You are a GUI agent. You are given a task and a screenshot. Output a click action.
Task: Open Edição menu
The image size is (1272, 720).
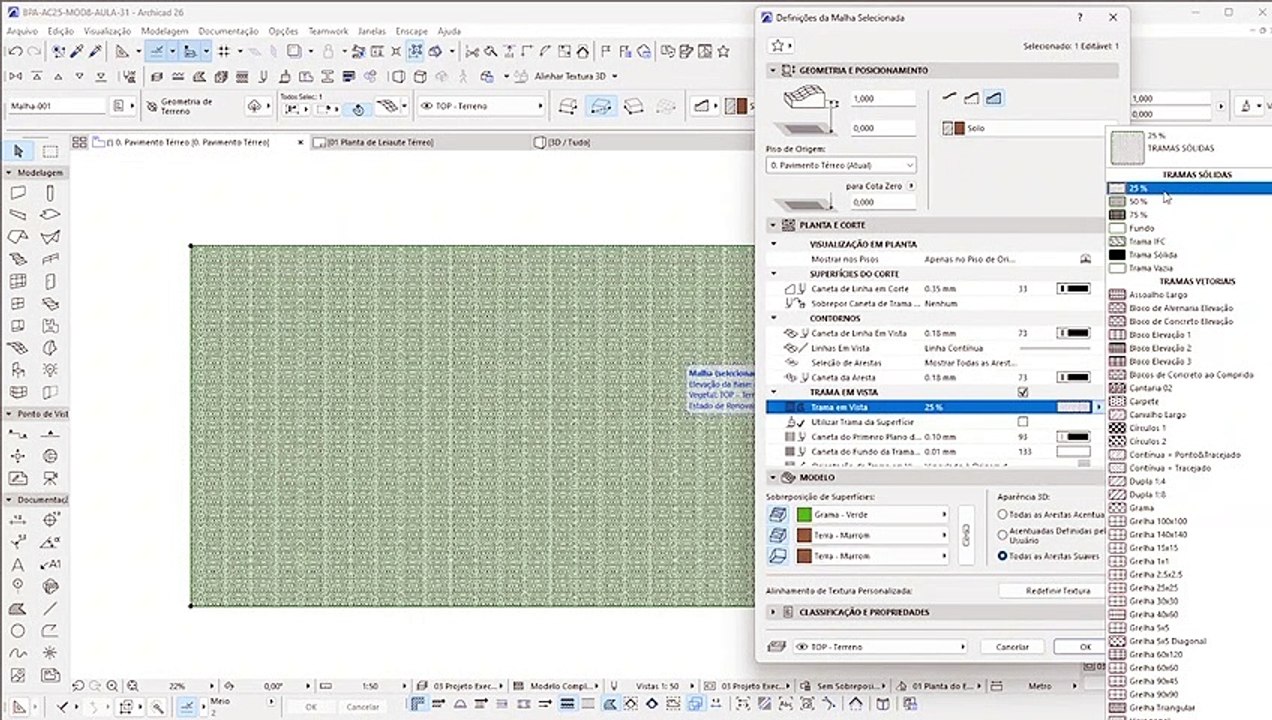61,31
